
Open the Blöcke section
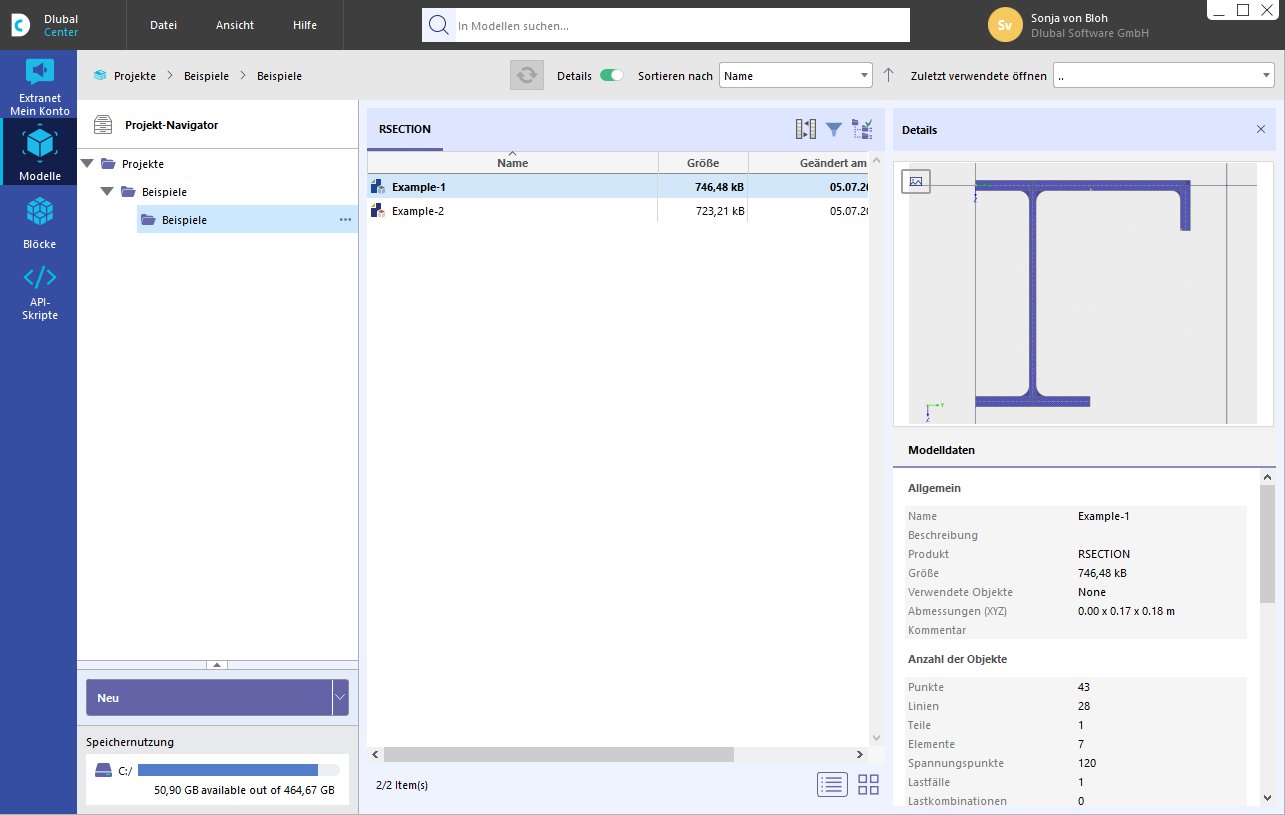[x=40, y=222]
